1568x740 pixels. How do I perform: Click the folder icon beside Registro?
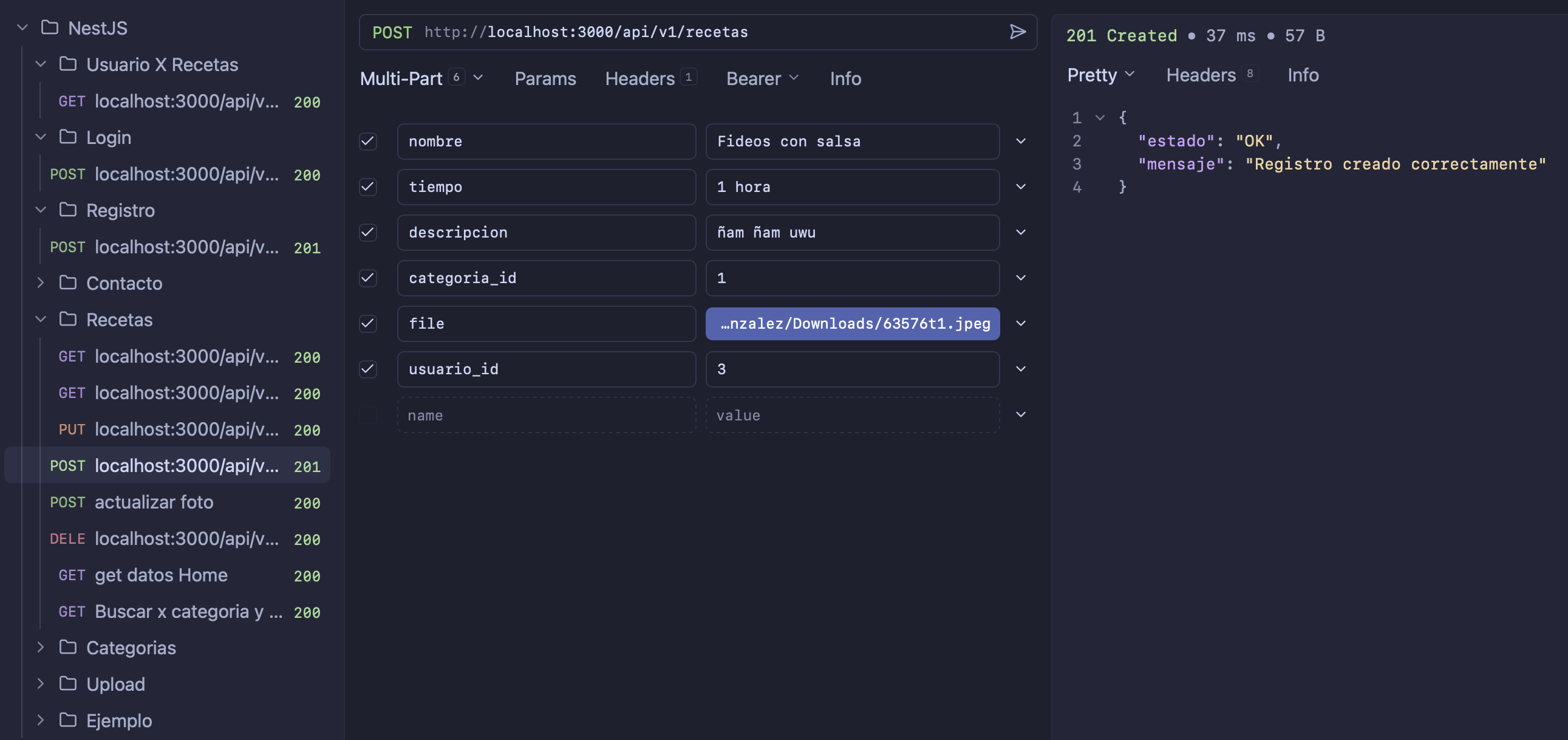coord(67,210)
